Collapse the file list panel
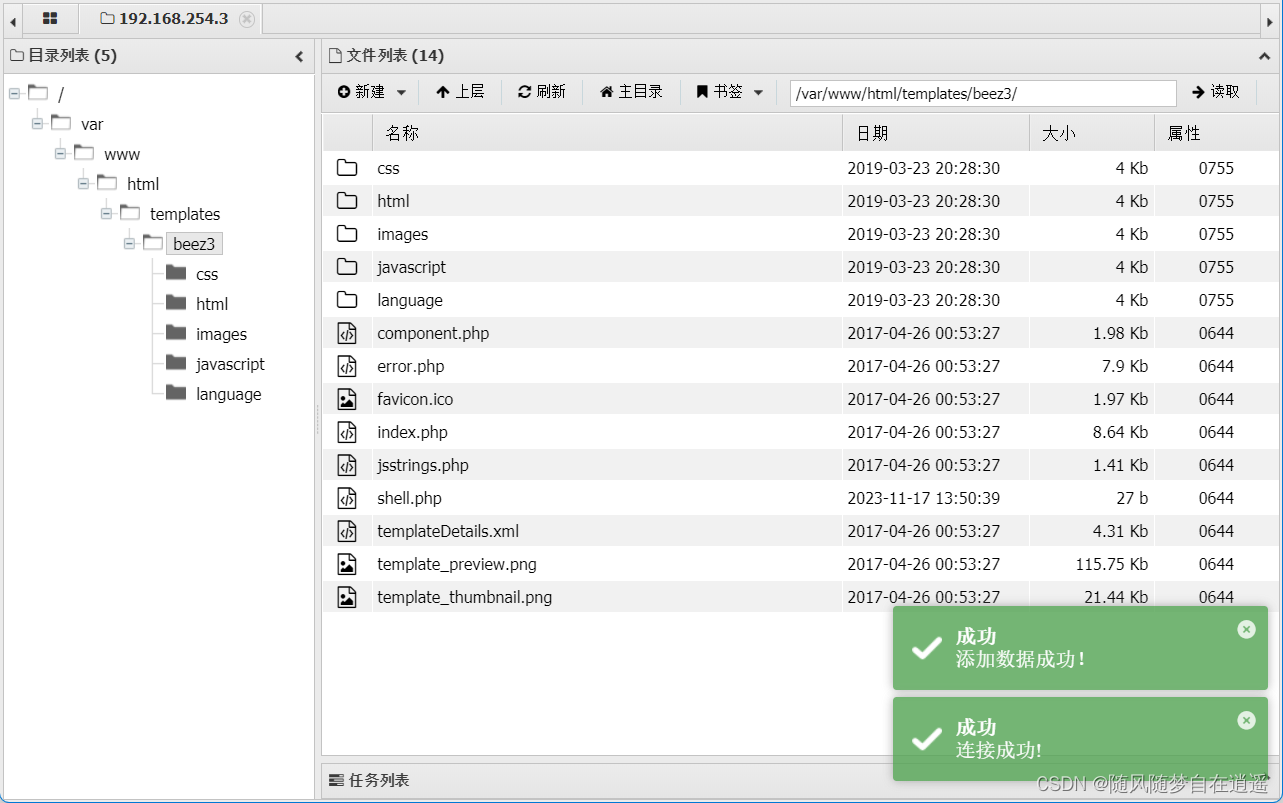Viewport: 1283px width, 803px height. pyautogui.click(x=1264, y=56)
